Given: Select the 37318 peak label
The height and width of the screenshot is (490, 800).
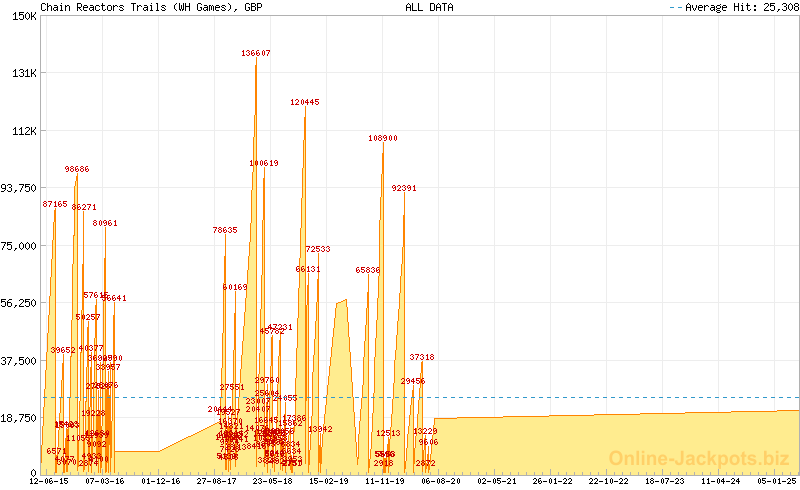Looking at the screenshot, I should [422, 357].
